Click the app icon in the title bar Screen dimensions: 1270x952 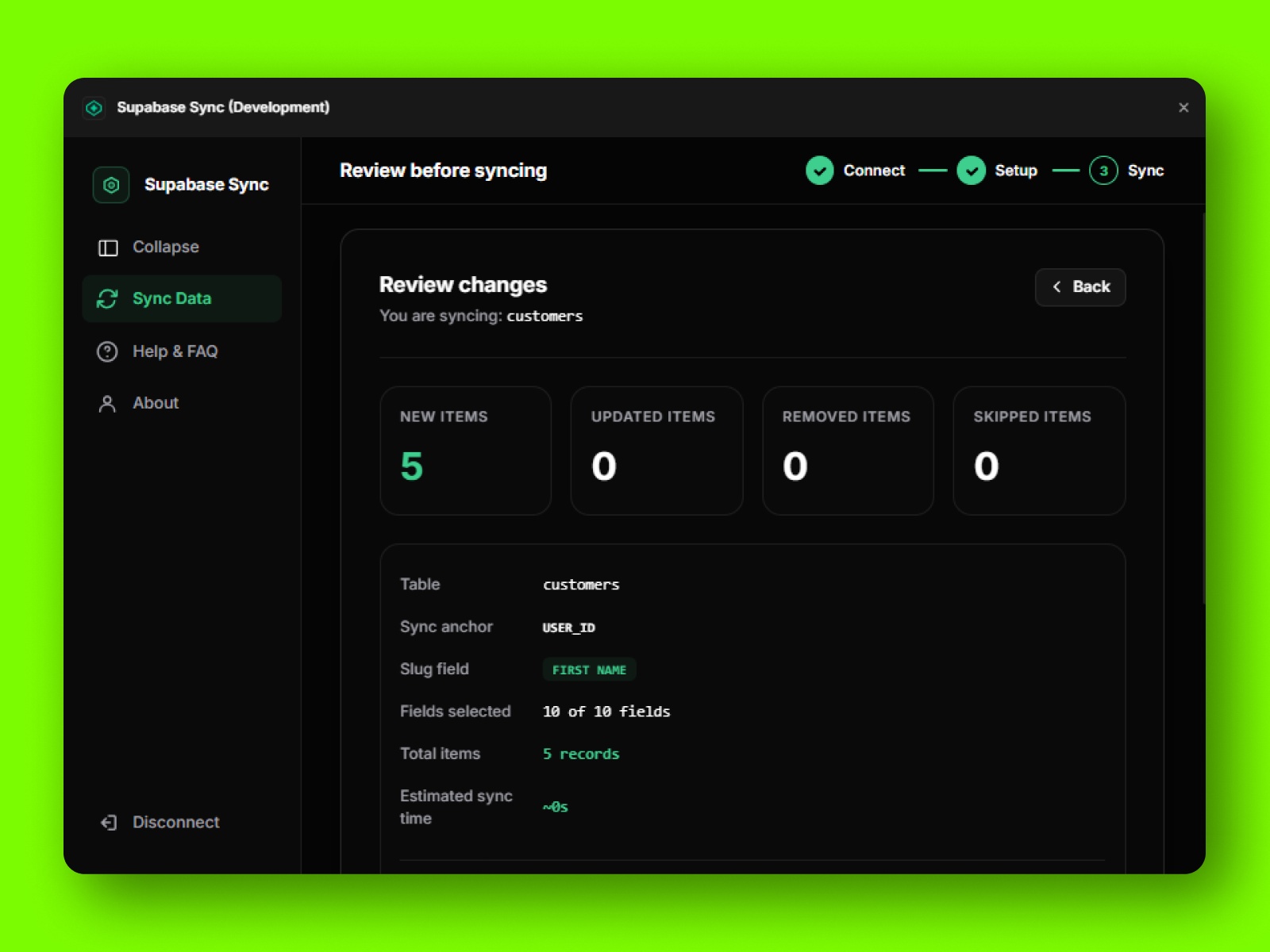pos(95,108)
